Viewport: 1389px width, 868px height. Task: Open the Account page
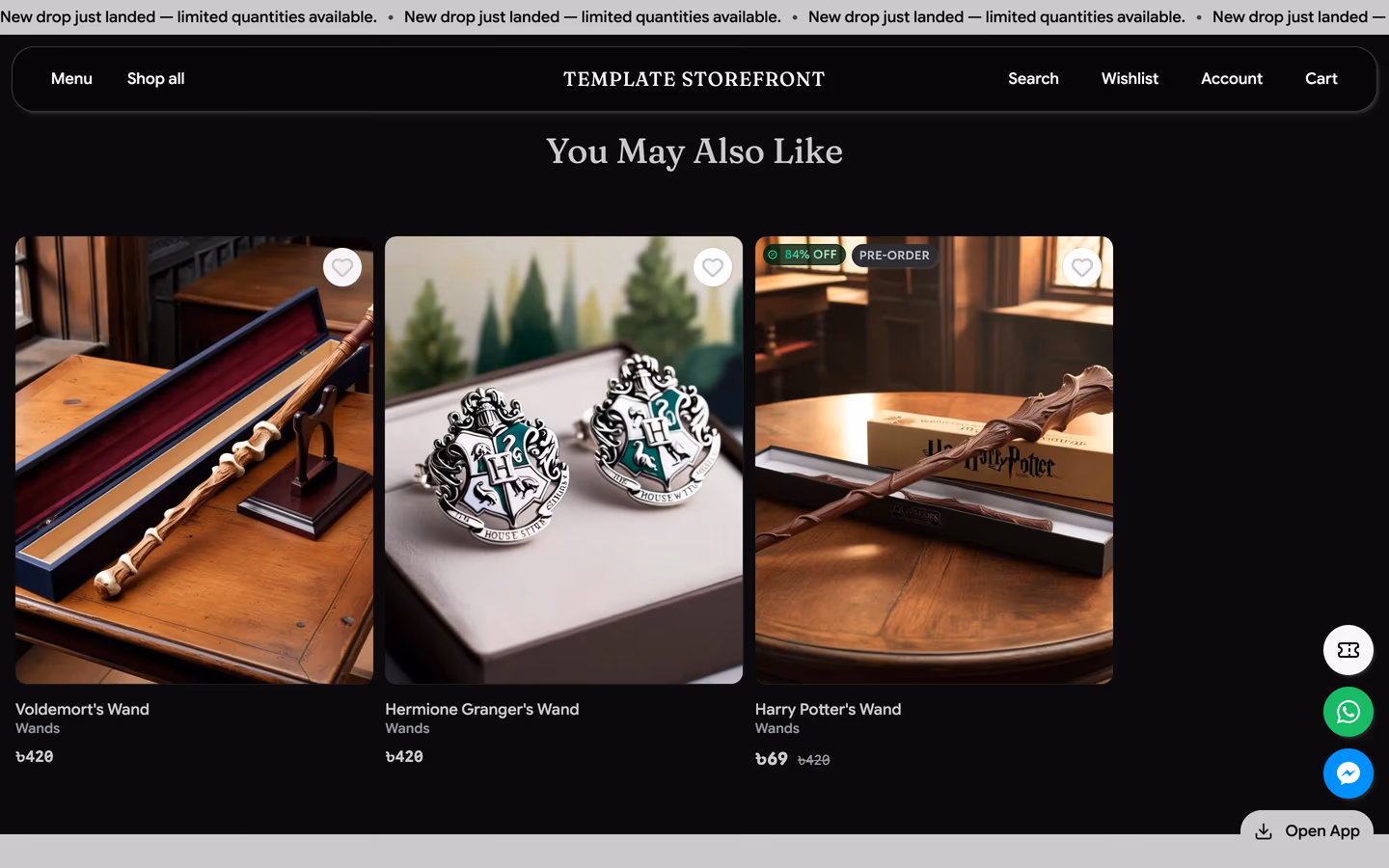point(1232,79)
